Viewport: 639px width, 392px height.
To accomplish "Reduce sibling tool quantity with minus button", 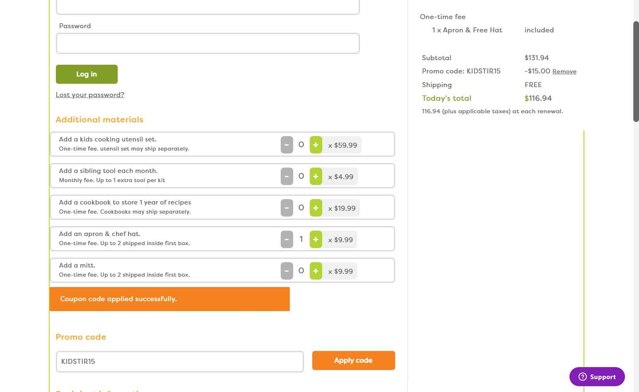I will 287,176.
